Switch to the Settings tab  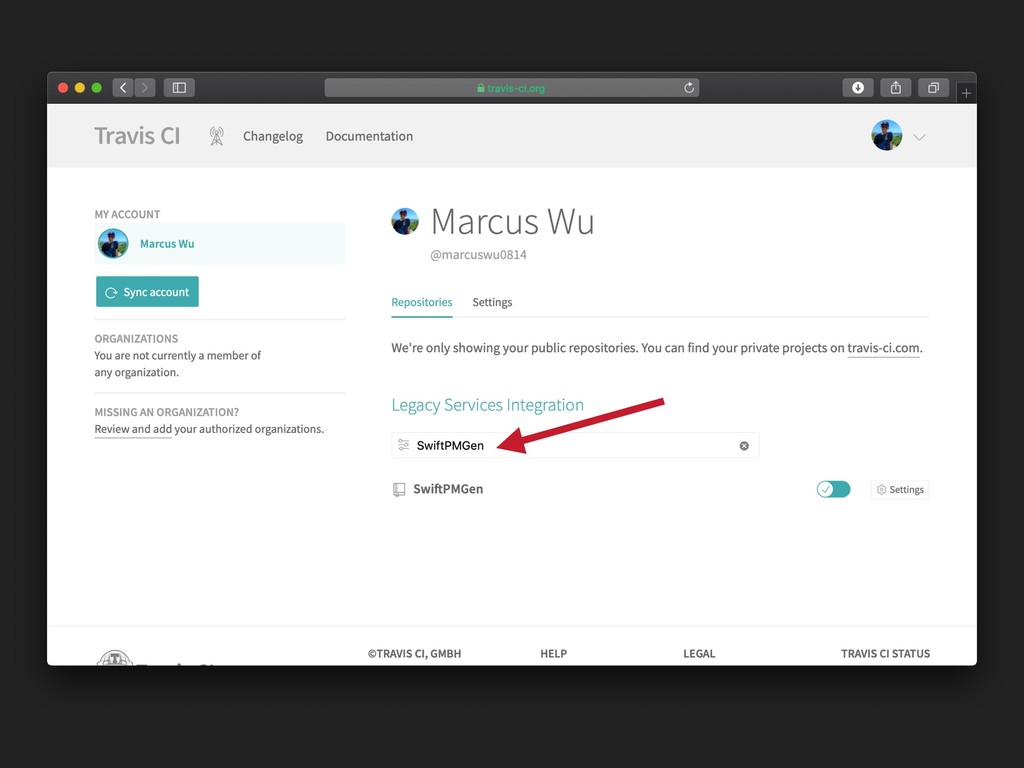click(492, 302)
